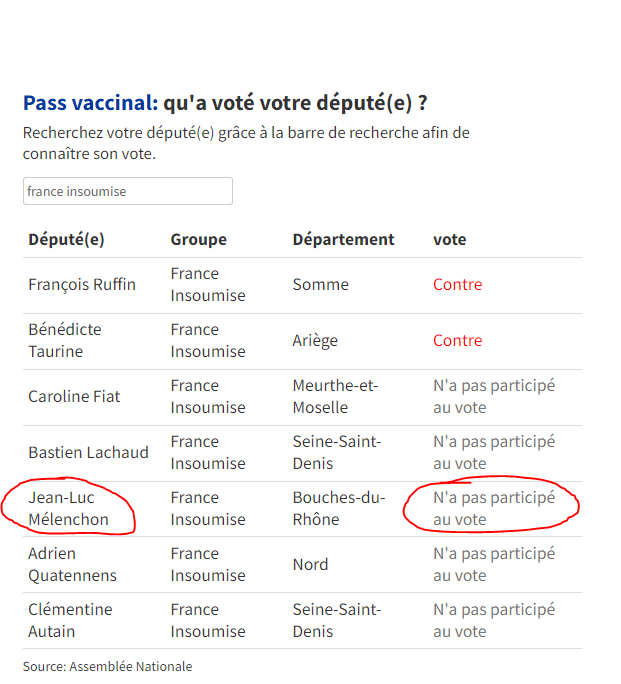Select the circled Jean-Luc Mélenchon name

pyautogui.click(x=68, y=509)
